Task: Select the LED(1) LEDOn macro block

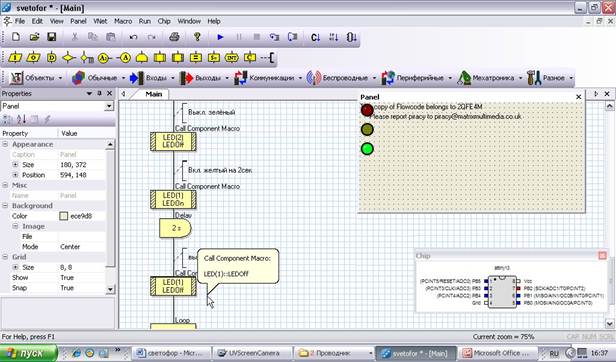Action: pos(173,199)
